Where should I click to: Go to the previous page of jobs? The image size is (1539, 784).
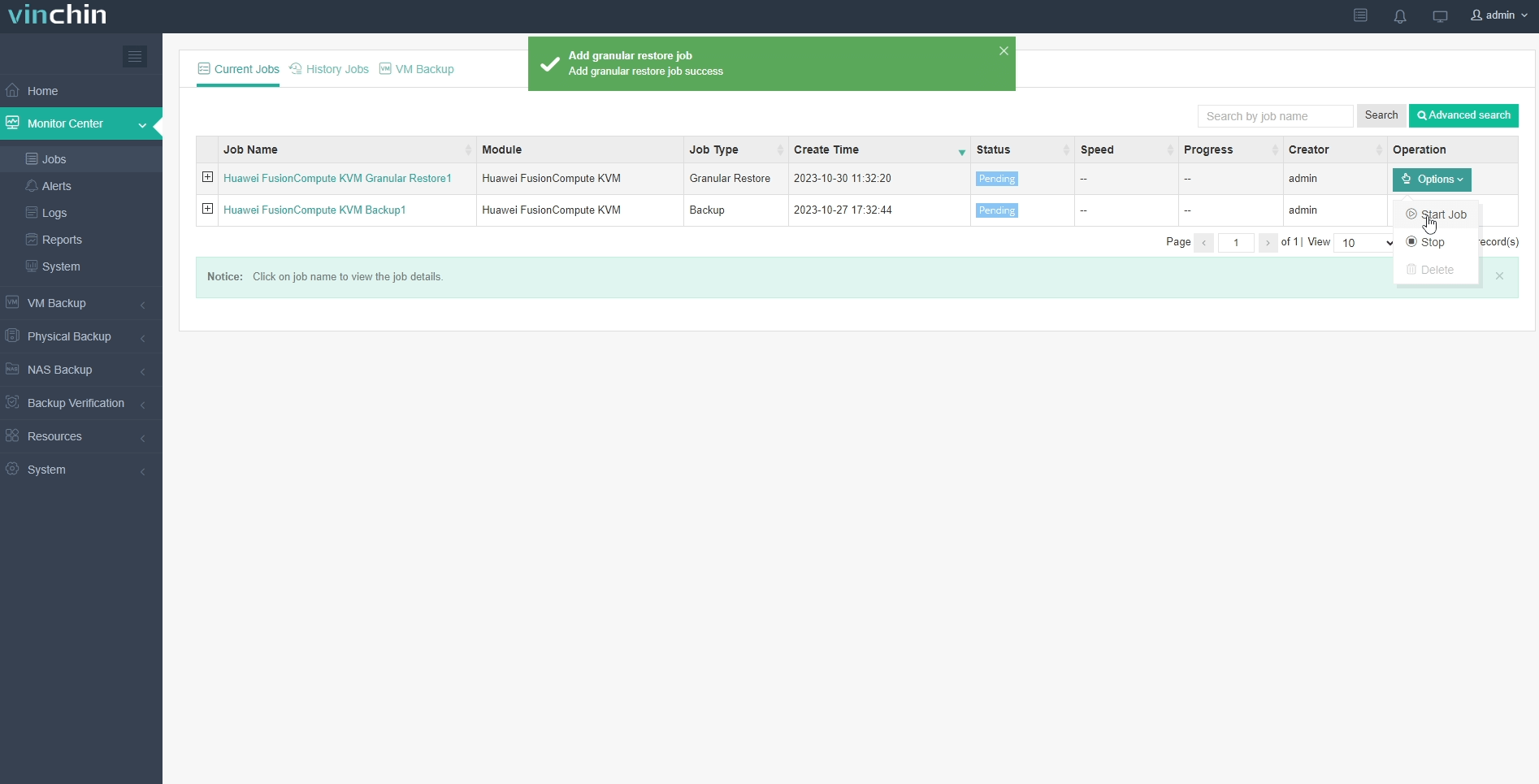coord(1203,243)
